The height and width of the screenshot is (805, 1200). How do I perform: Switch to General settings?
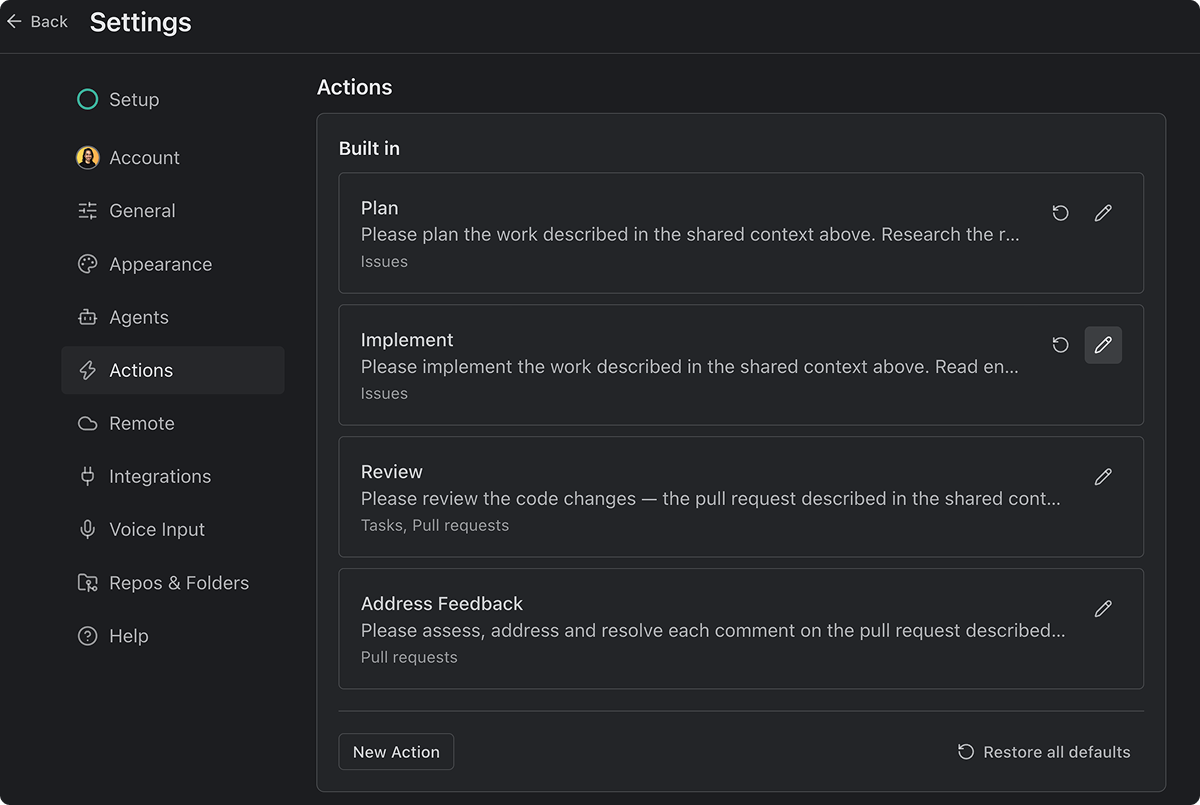pos(173,211)
